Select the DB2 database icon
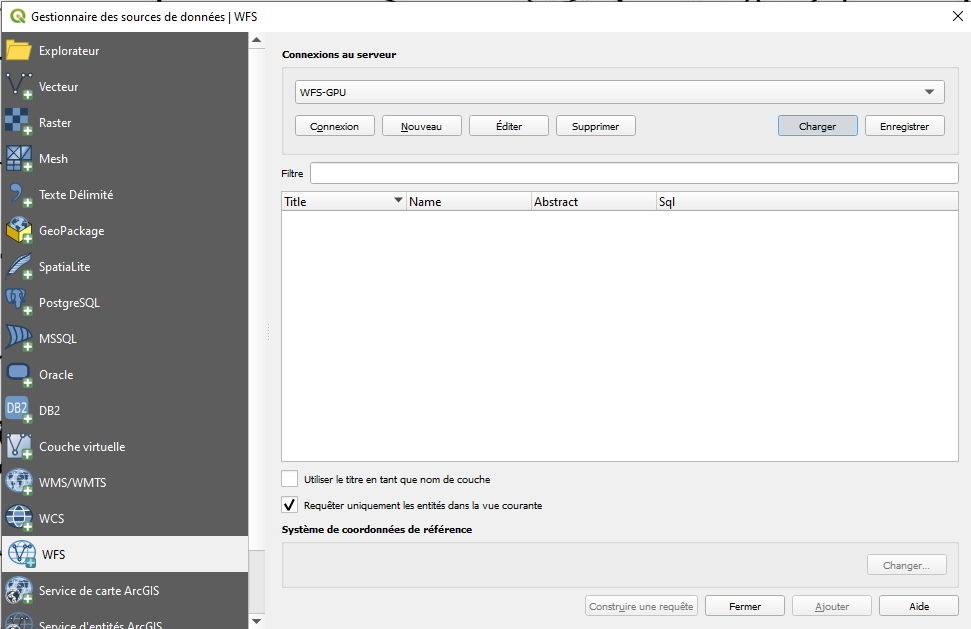Viewport: 971px width, 629px height. [19, 411]
